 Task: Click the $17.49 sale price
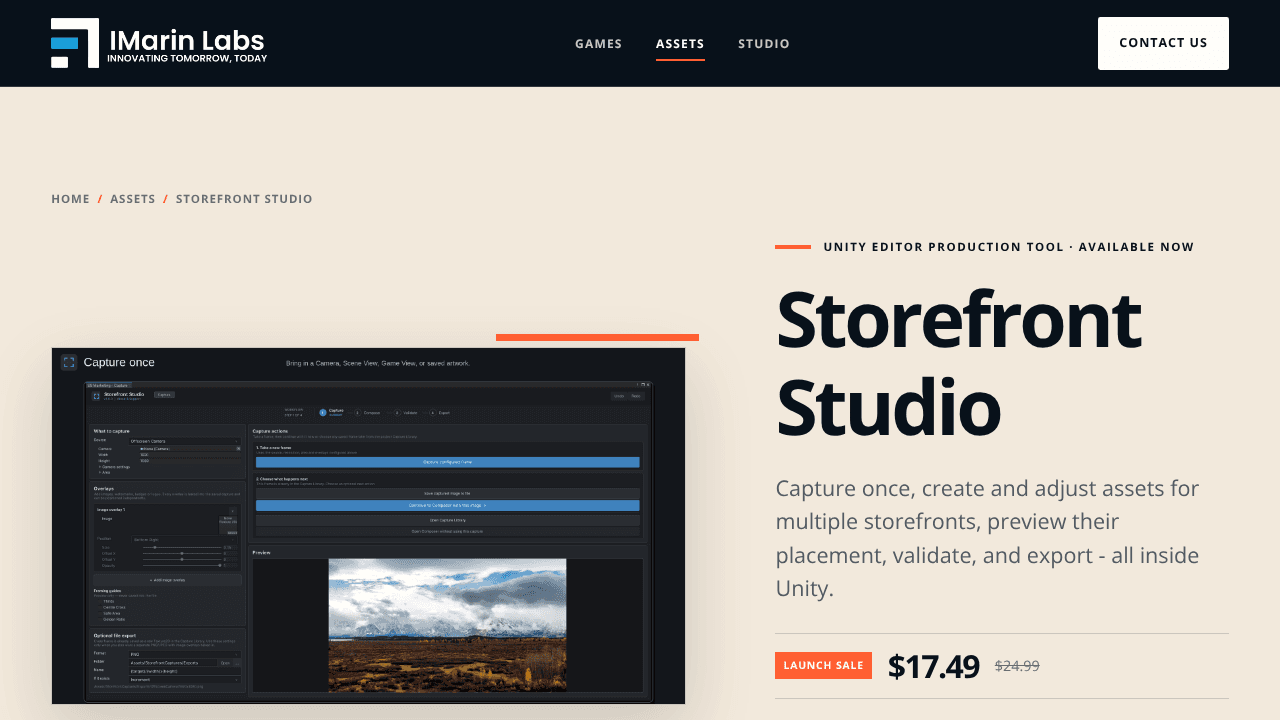pos(934,666)
